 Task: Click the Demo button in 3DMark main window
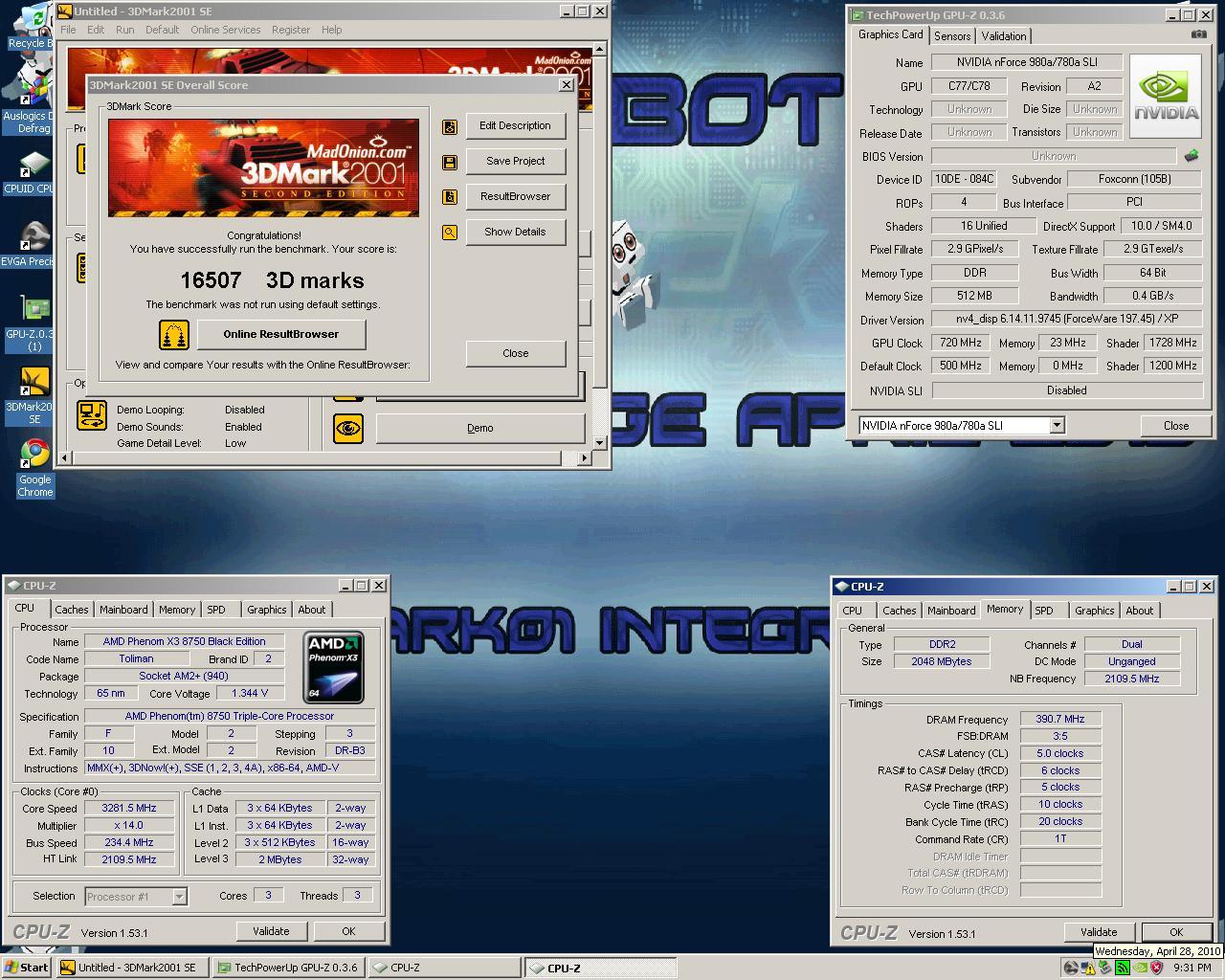(x=480, y=429)
